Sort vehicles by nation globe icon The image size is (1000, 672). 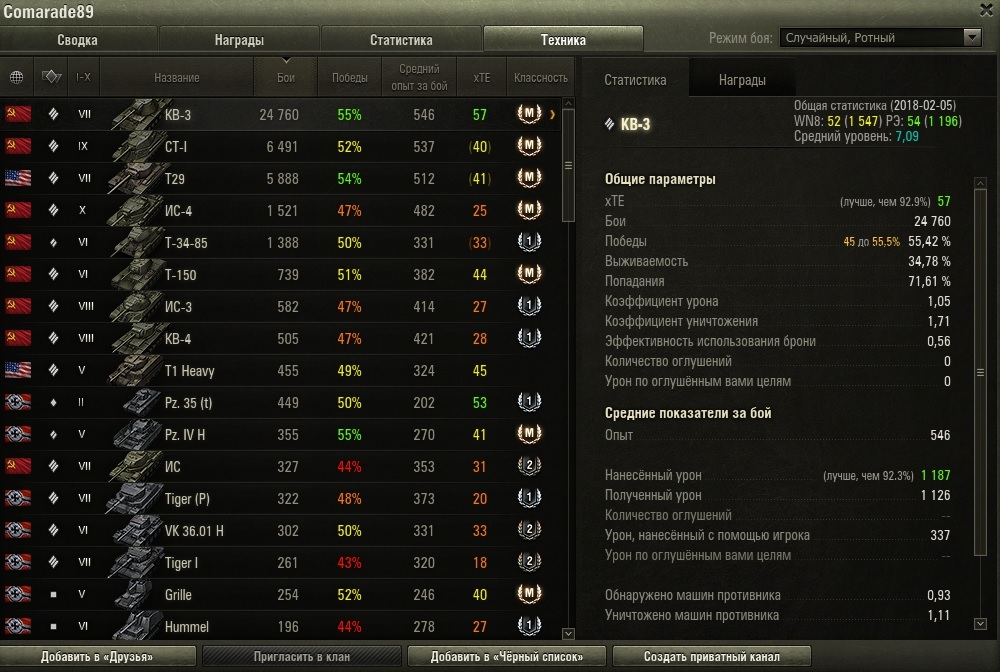17,77
